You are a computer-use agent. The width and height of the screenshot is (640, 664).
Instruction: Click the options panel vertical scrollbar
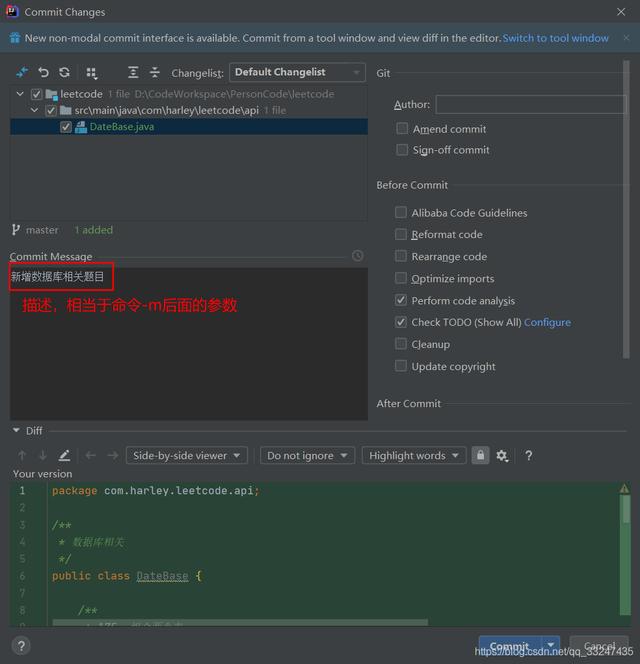626,210
